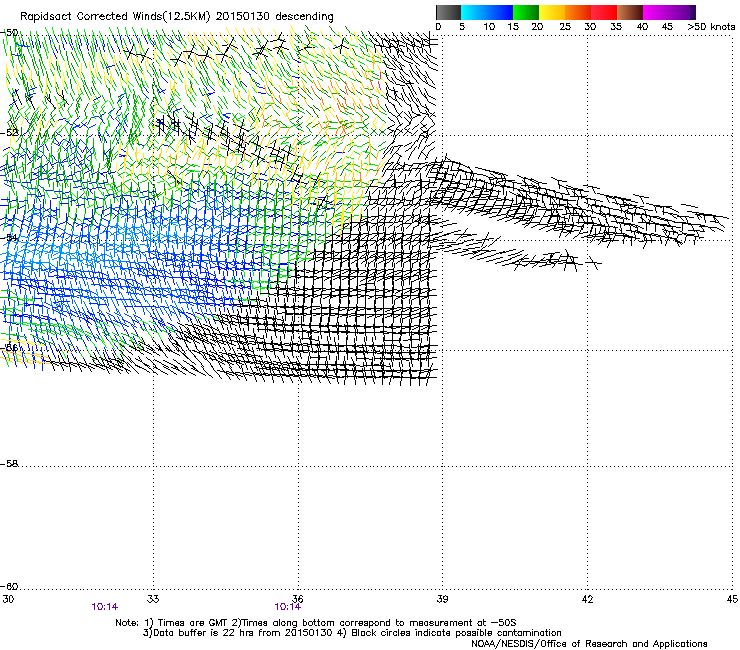The image size is (740, 650).
Task: Click the longitude label '42'
Action: point(587,599)
